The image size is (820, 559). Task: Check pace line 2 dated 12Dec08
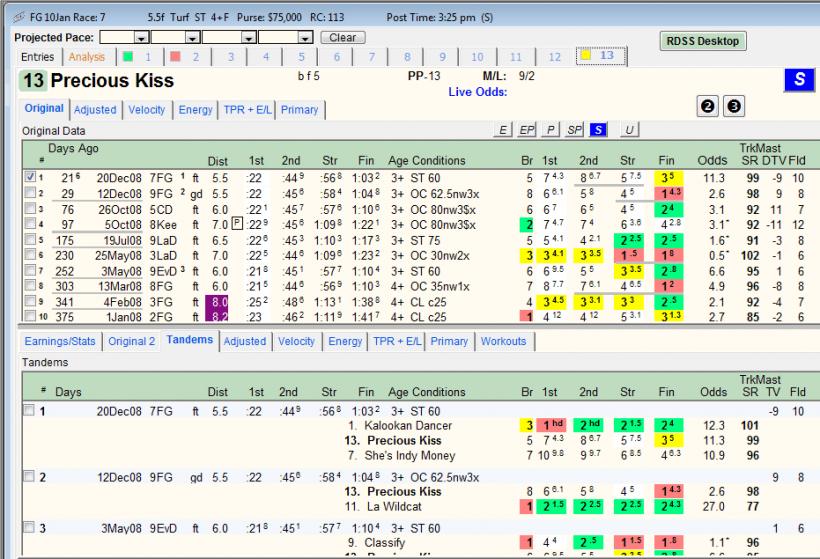[30, 192]
